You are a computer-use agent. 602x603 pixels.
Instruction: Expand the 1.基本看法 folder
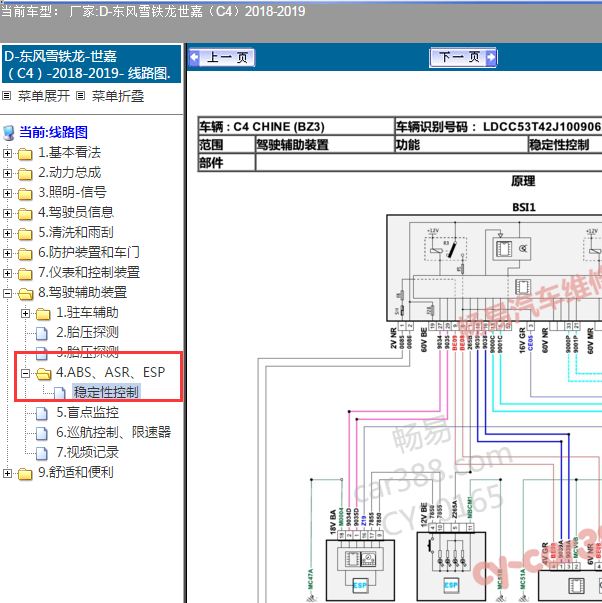pos(7,153)
